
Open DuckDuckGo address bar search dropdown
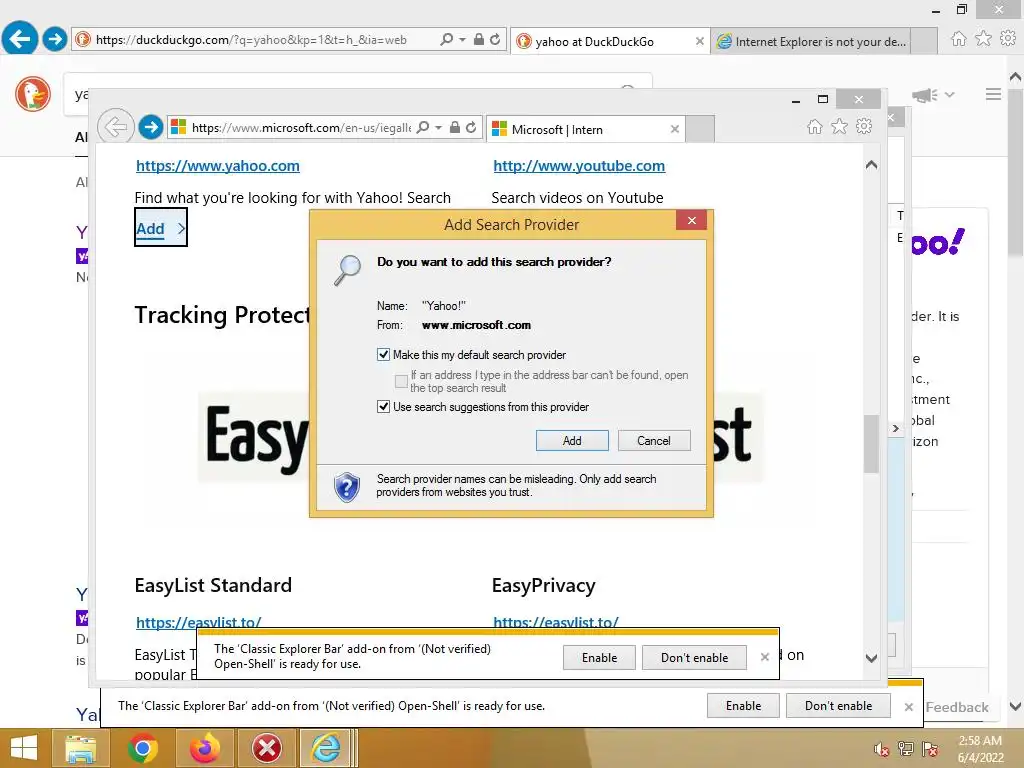coord(462,39)
